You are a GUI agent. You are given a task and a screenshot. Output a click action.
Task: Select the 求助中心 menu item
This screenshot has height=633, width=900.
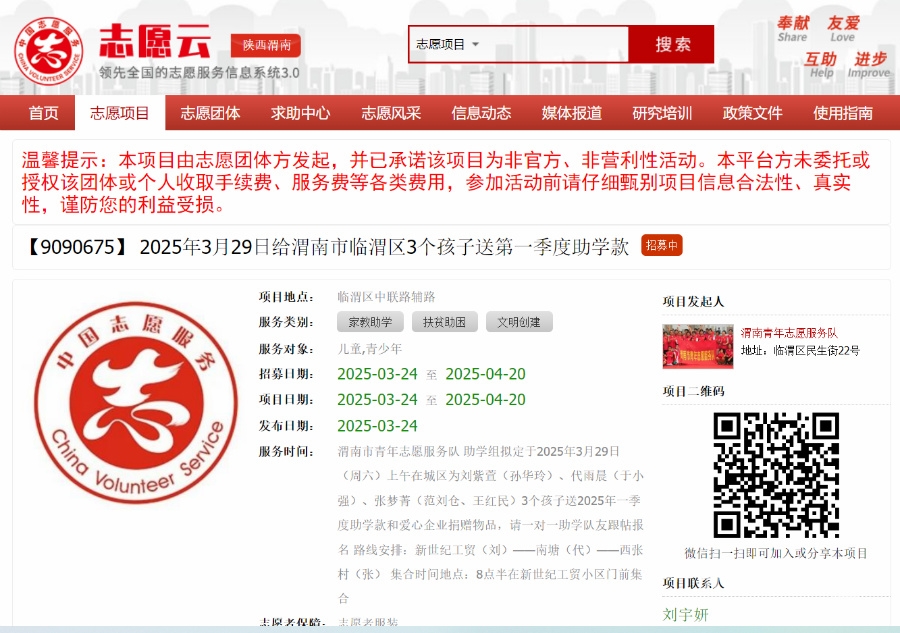[x=300, y=113]
